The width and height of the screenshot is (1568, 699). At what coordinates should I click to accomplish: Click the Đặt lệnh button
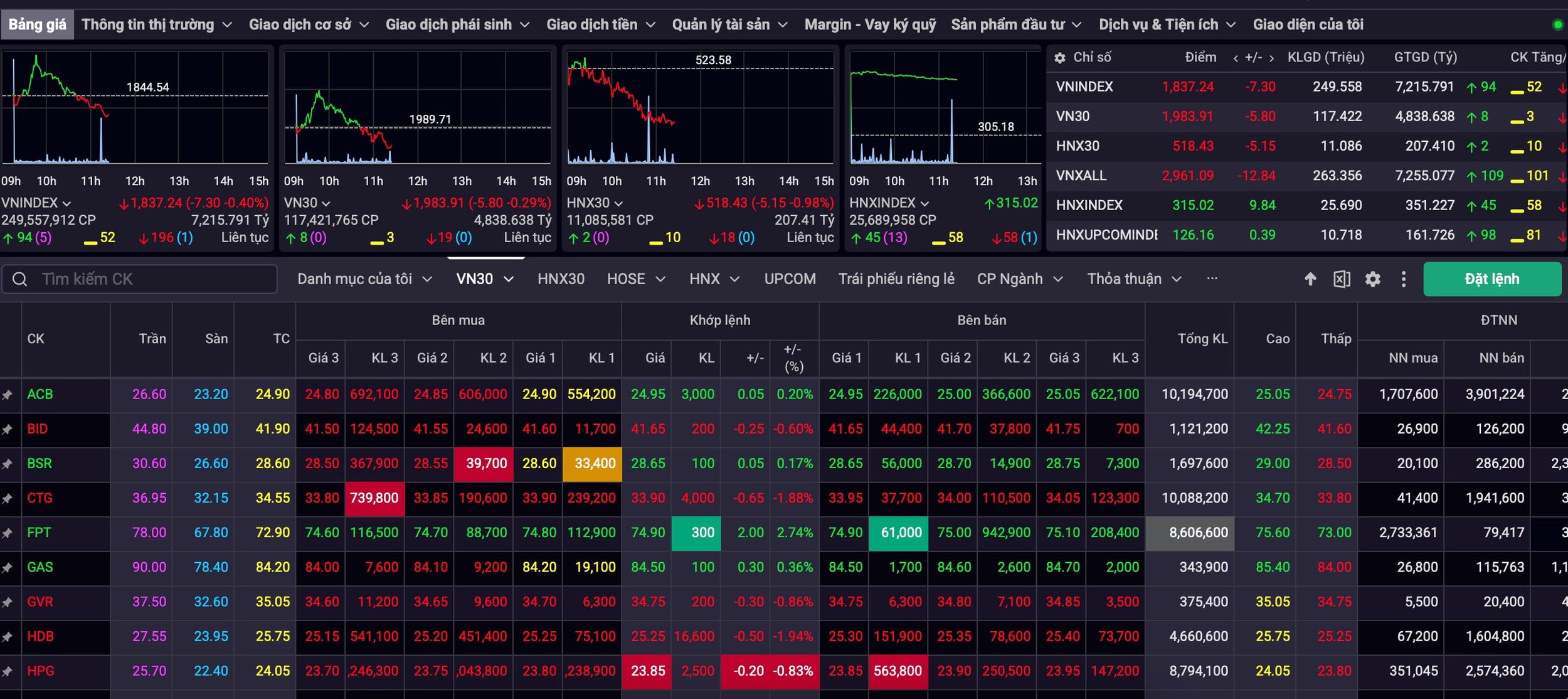pyautogui.click(x=1492, y=279)
